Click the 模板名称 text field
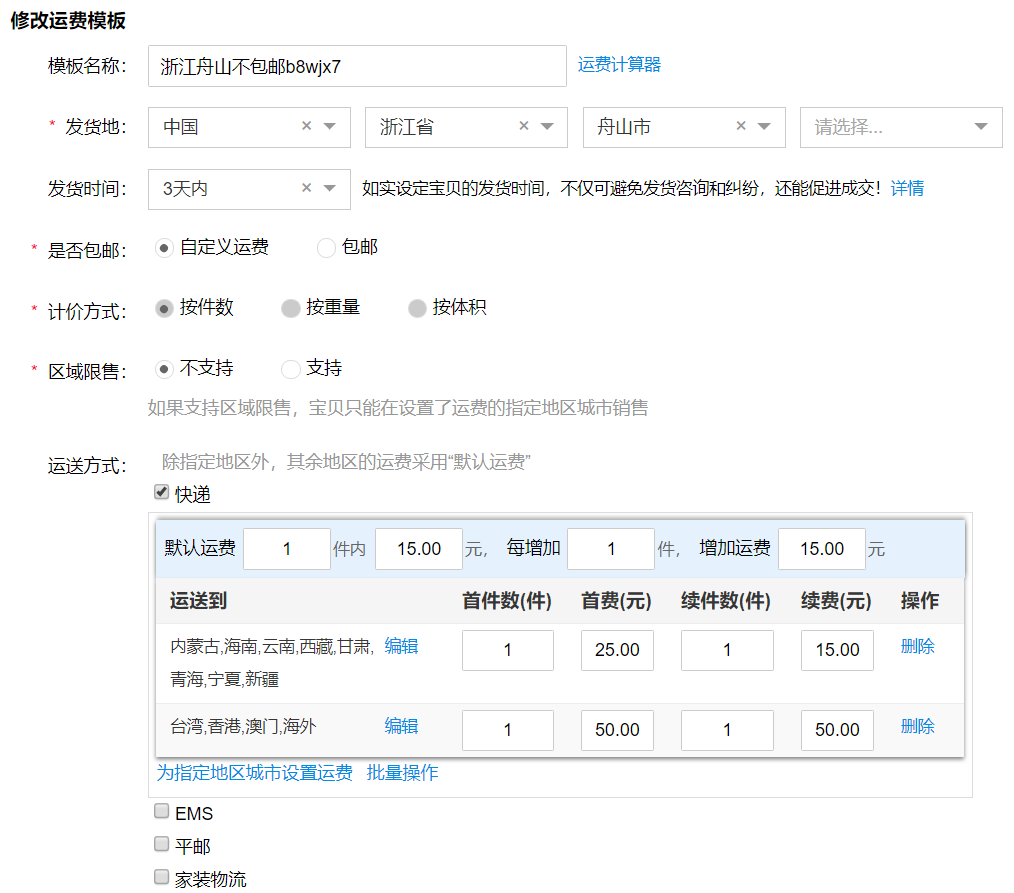 click(356, 66)
